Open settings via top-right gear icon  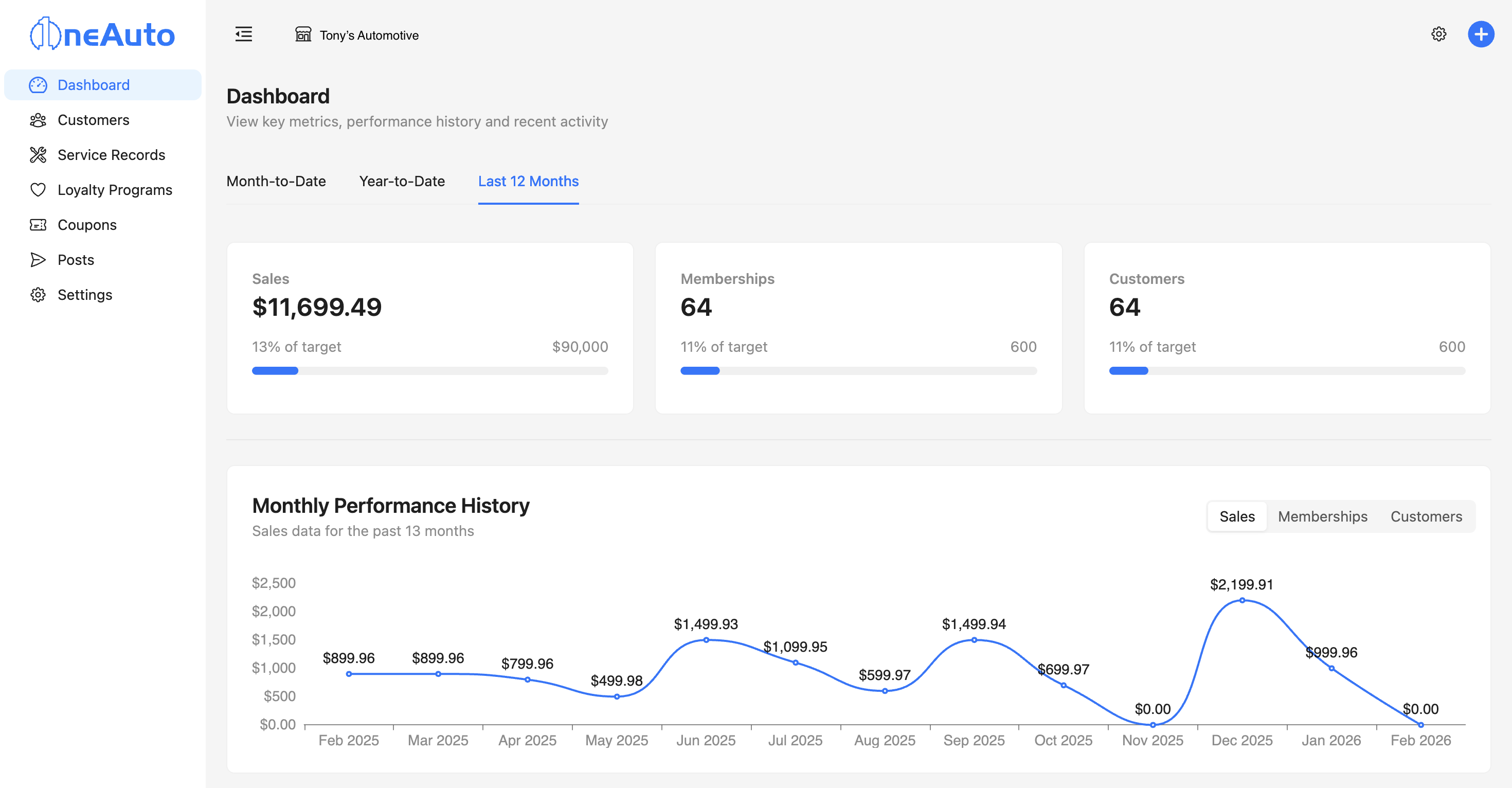[x=1438, y=34]
